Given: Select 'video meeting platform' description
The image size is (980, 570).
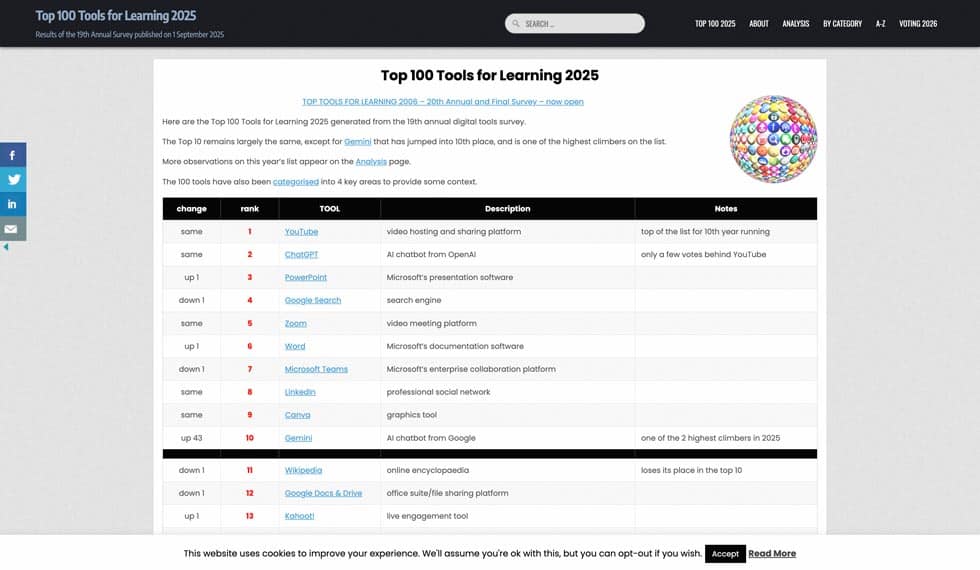Looking at the screenshot, I should tap(431, 324).
